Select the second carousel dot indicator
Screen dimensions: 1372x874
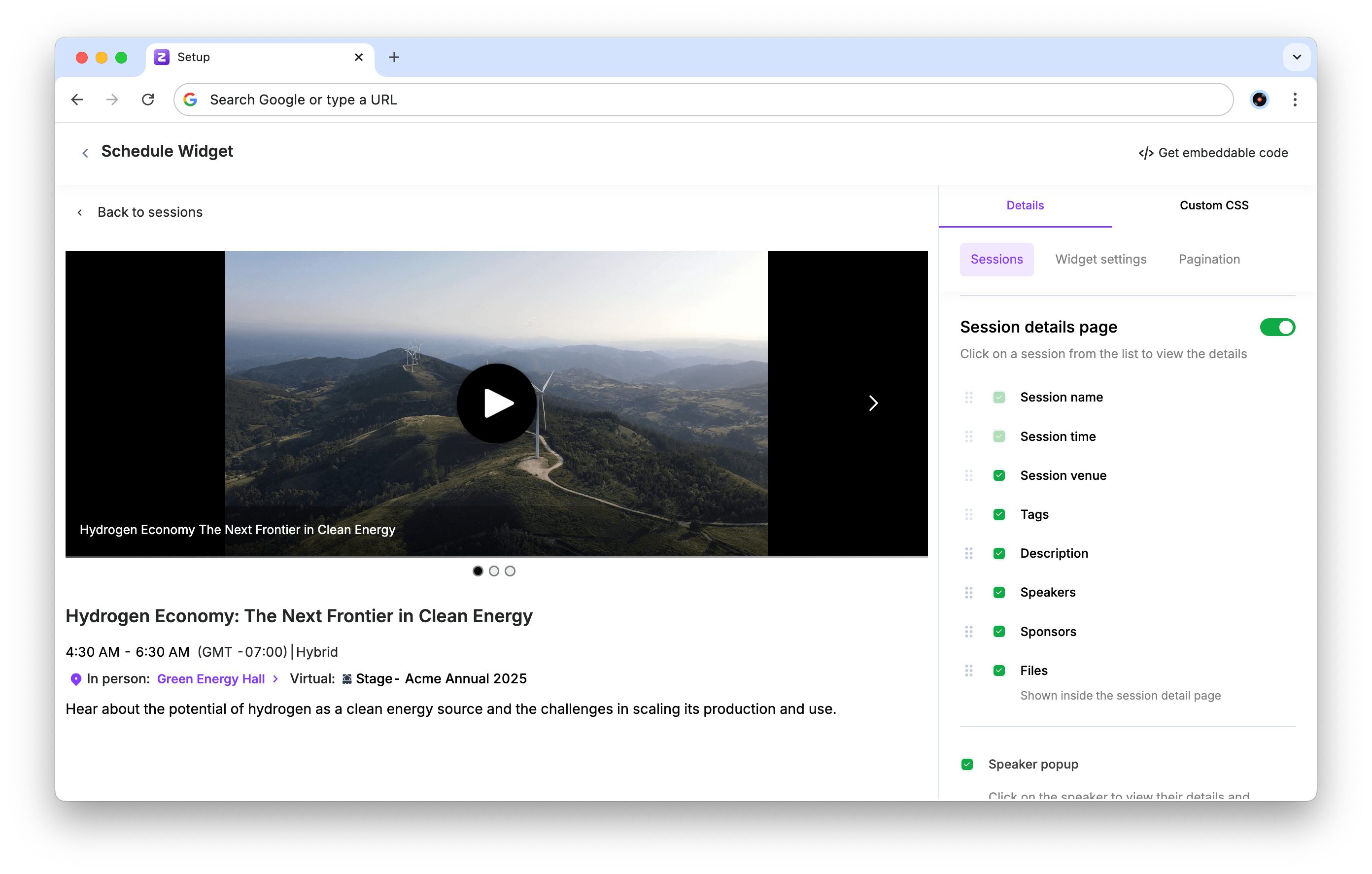(x=494, y=571)
